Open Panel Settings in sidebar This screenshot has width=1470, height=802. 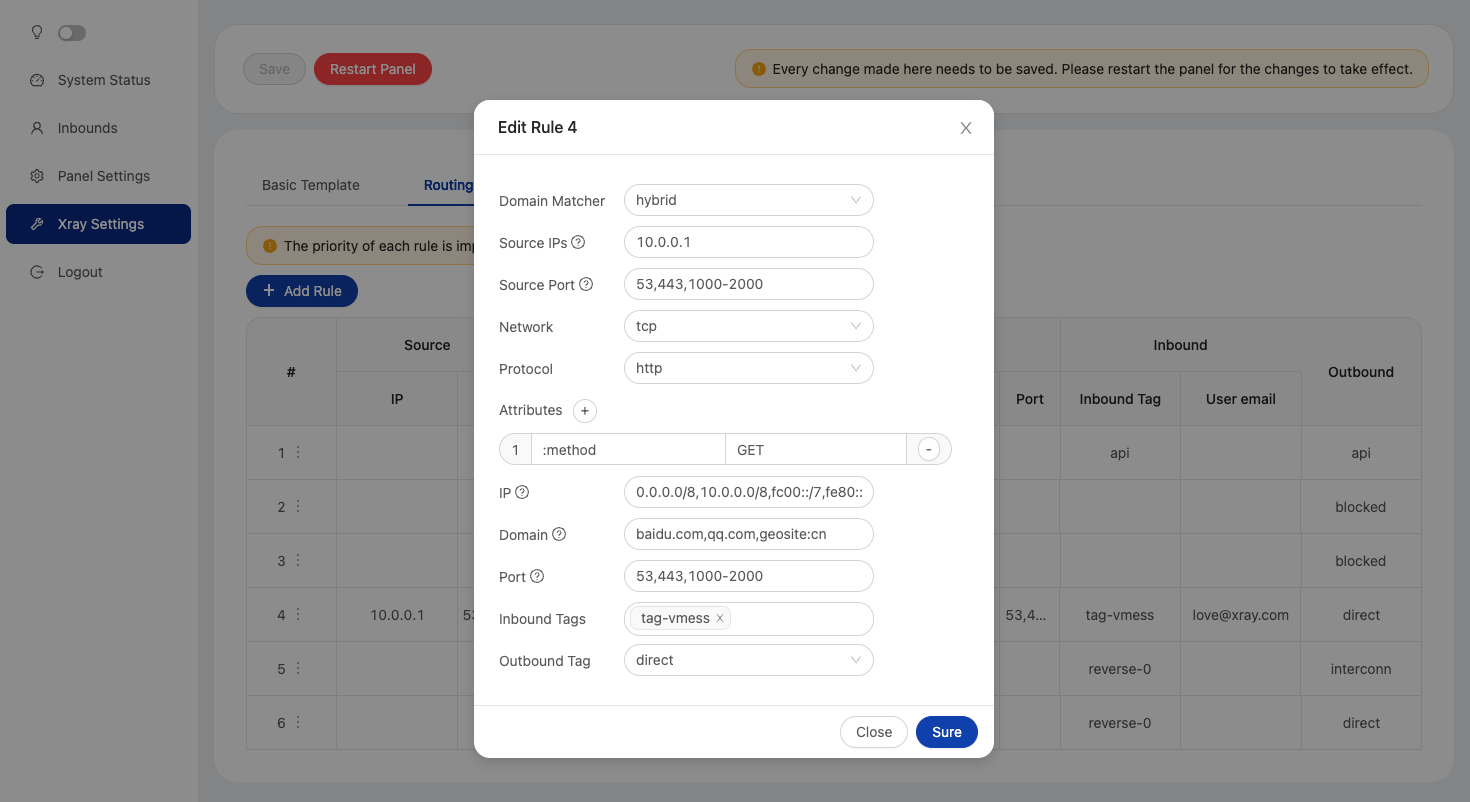pyautogui.click(x=104, y=176)
